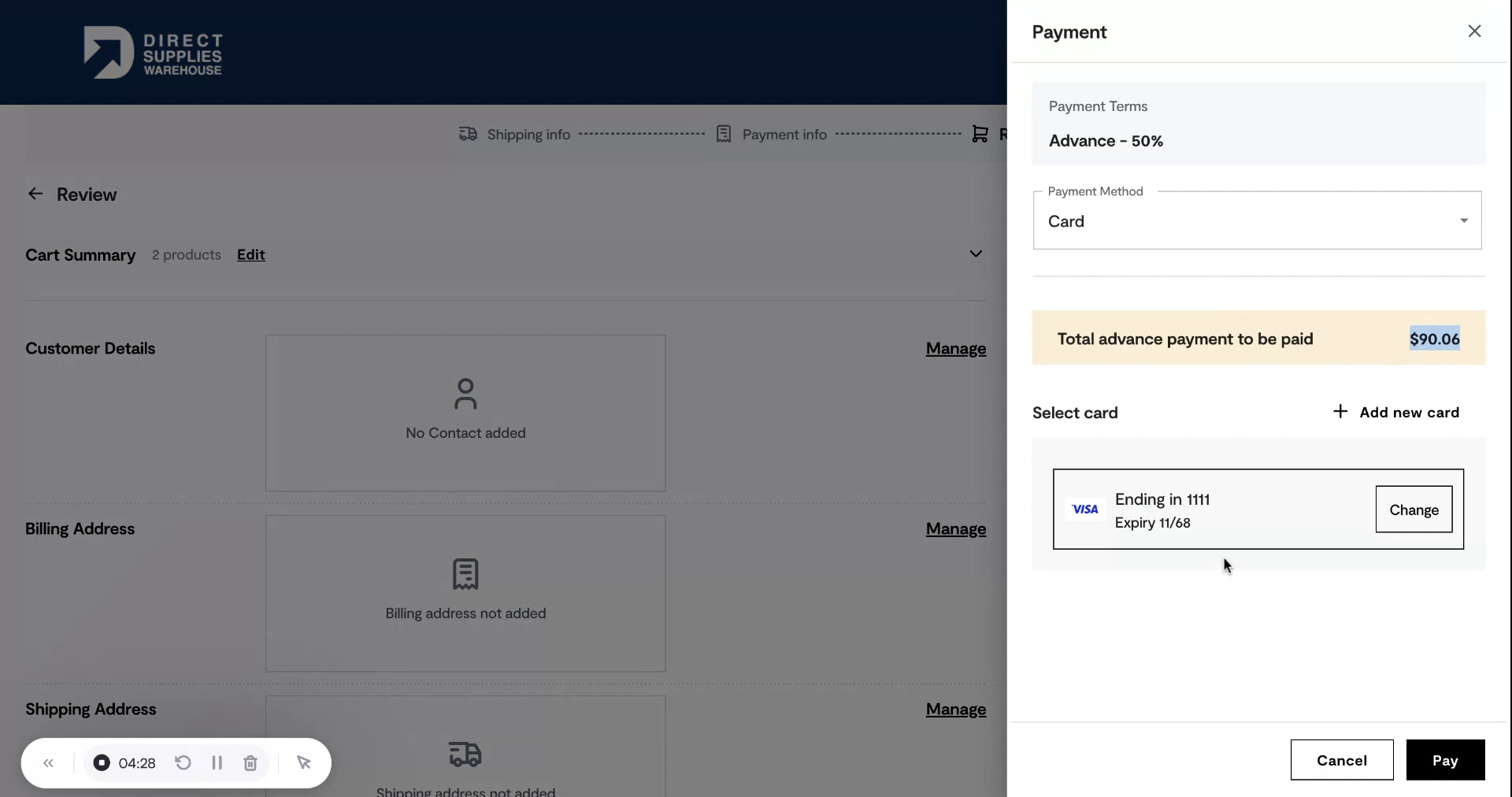Screen dimensions: 1512x797
Task: Click the payment info receipt icon in the header
Action: 723,134
